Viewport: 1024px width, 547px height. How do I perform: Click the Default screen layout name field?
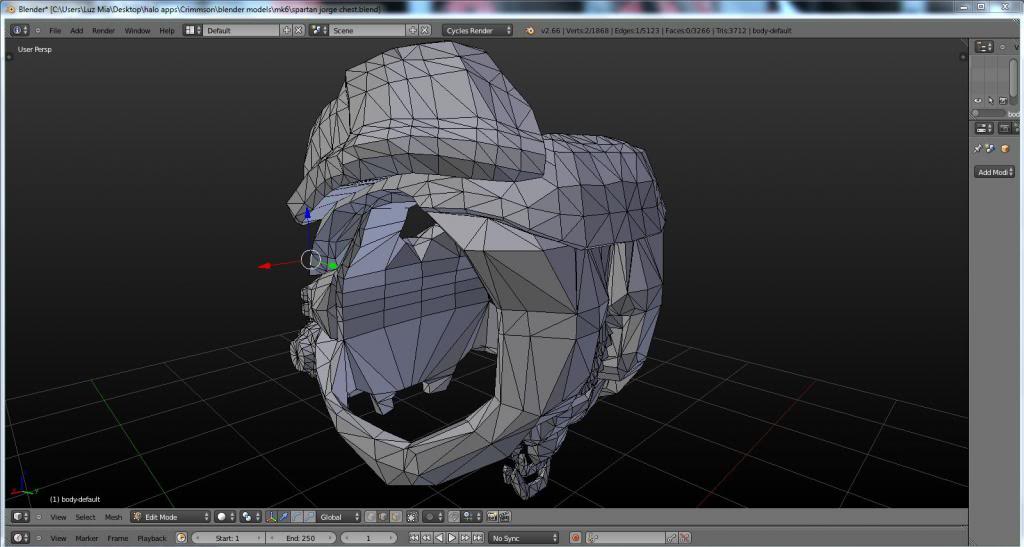(x=242, y=31)
